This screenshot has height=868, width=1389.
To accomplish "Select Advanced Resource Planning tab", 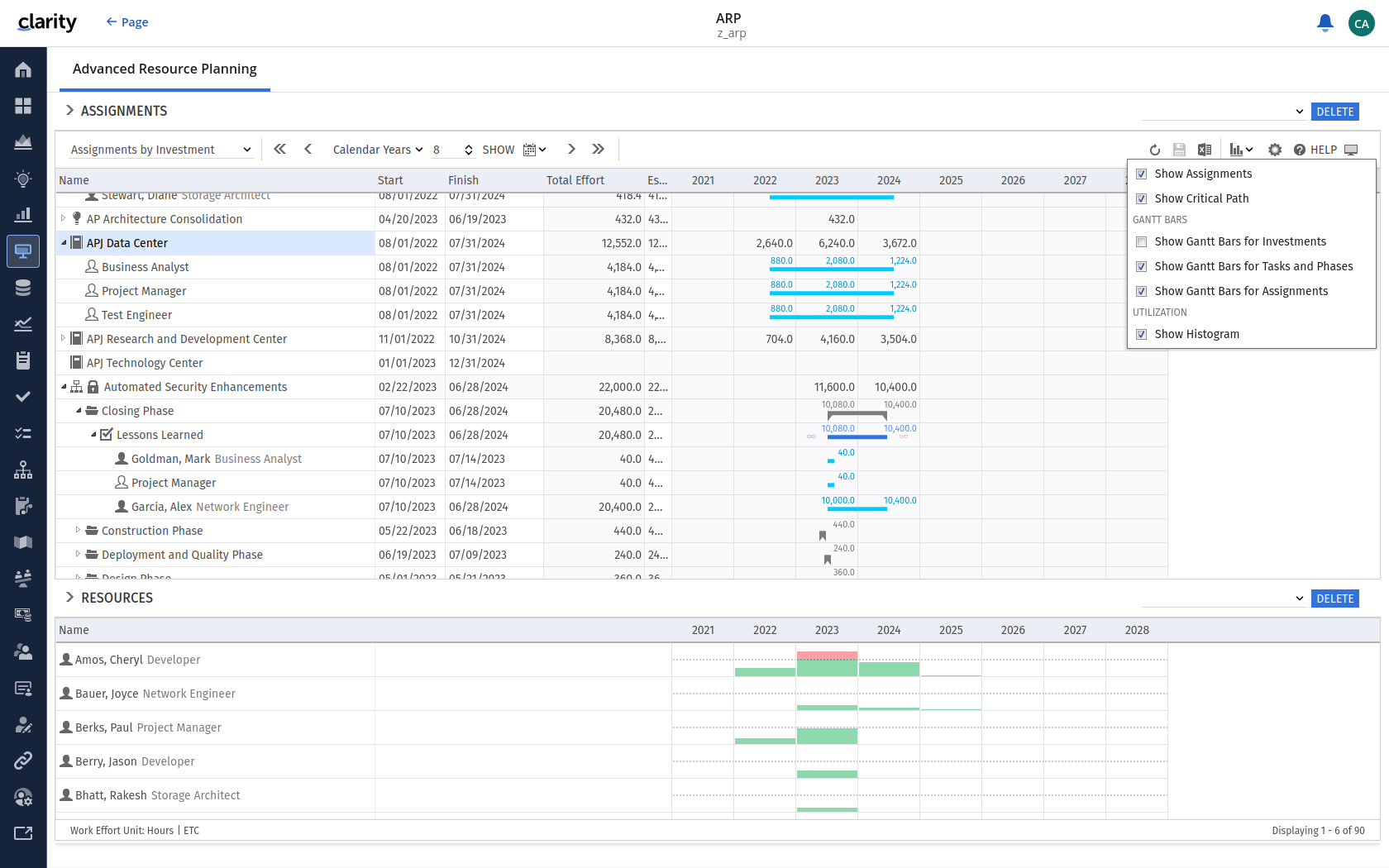I will coord(165,69).
